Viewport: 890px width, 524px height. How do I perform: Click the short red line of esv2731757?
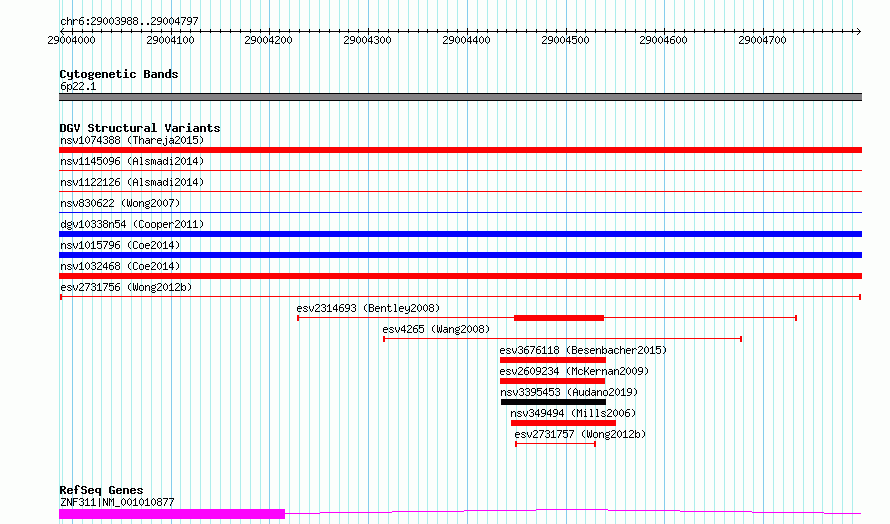click(x=555, y=444)
